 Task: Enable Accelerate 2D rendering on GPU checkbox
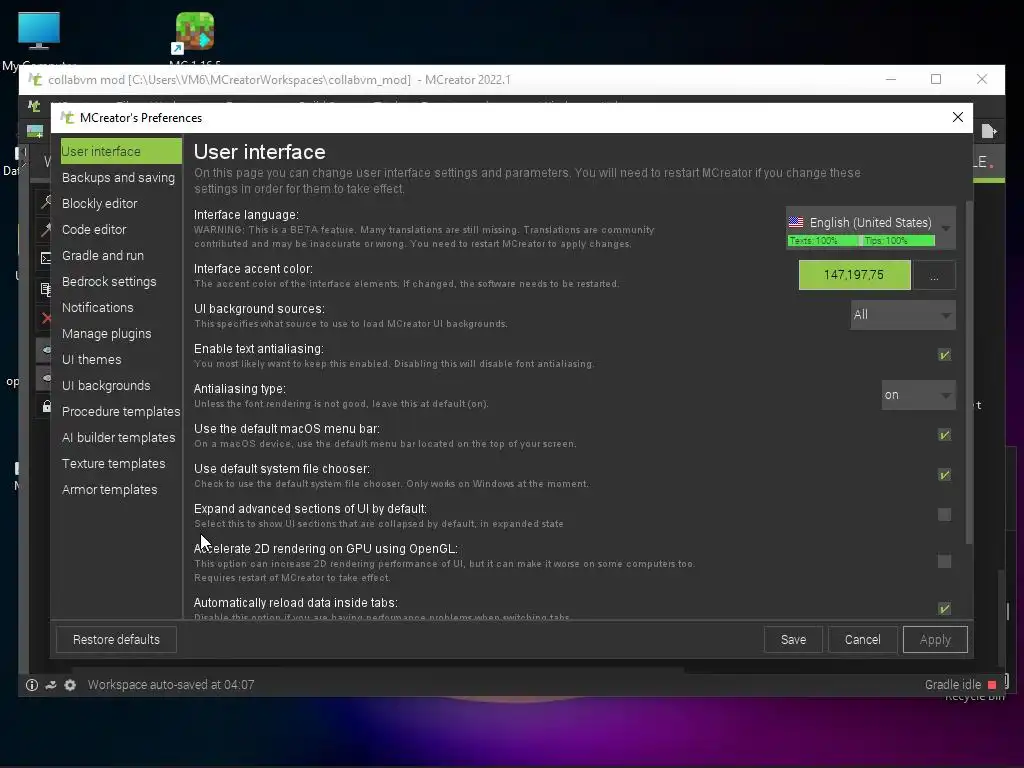[944, 562]
